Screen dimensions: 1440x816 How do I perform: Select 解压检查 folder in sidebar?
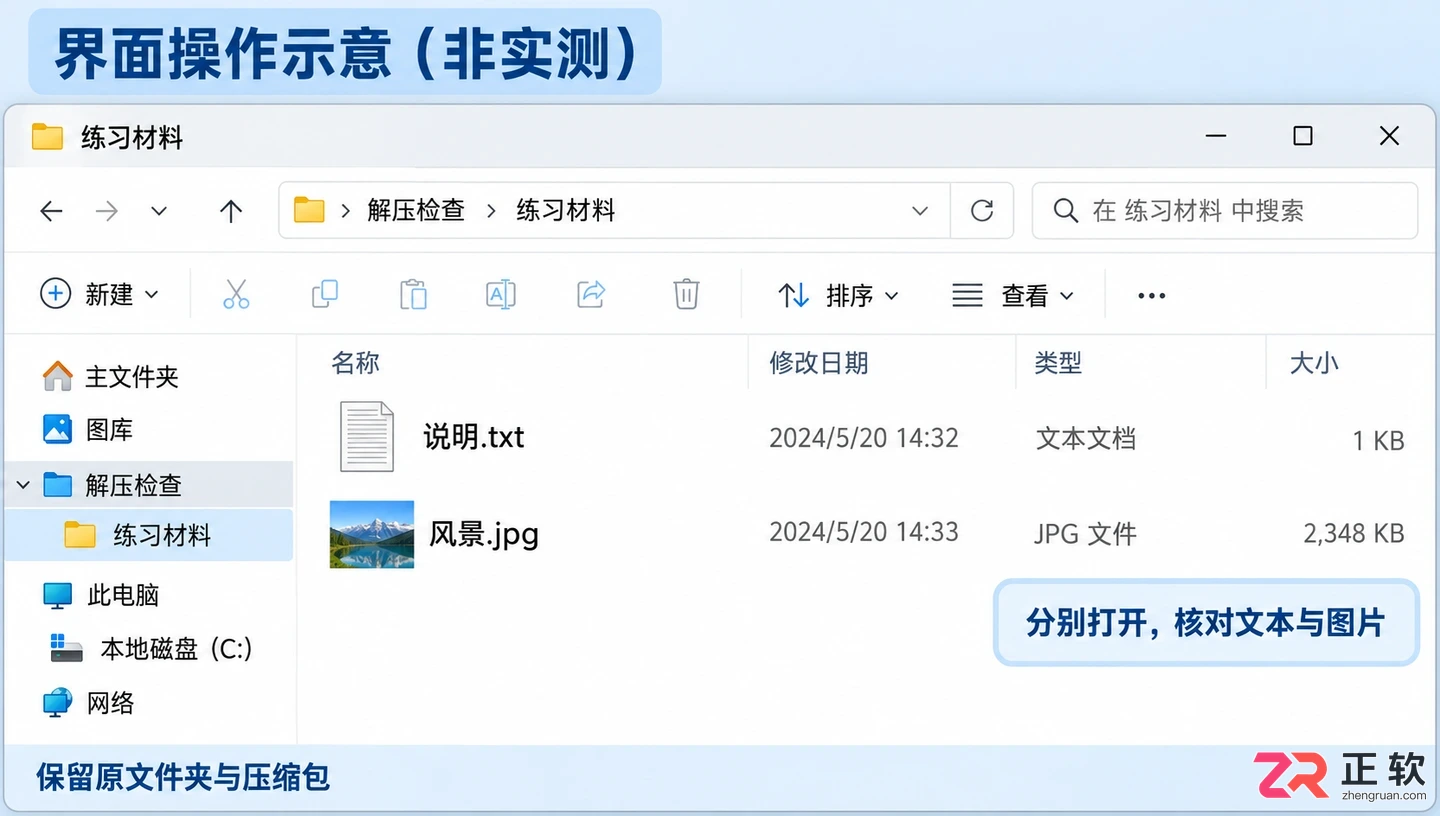pyautogui.click(x=149, y=486)
